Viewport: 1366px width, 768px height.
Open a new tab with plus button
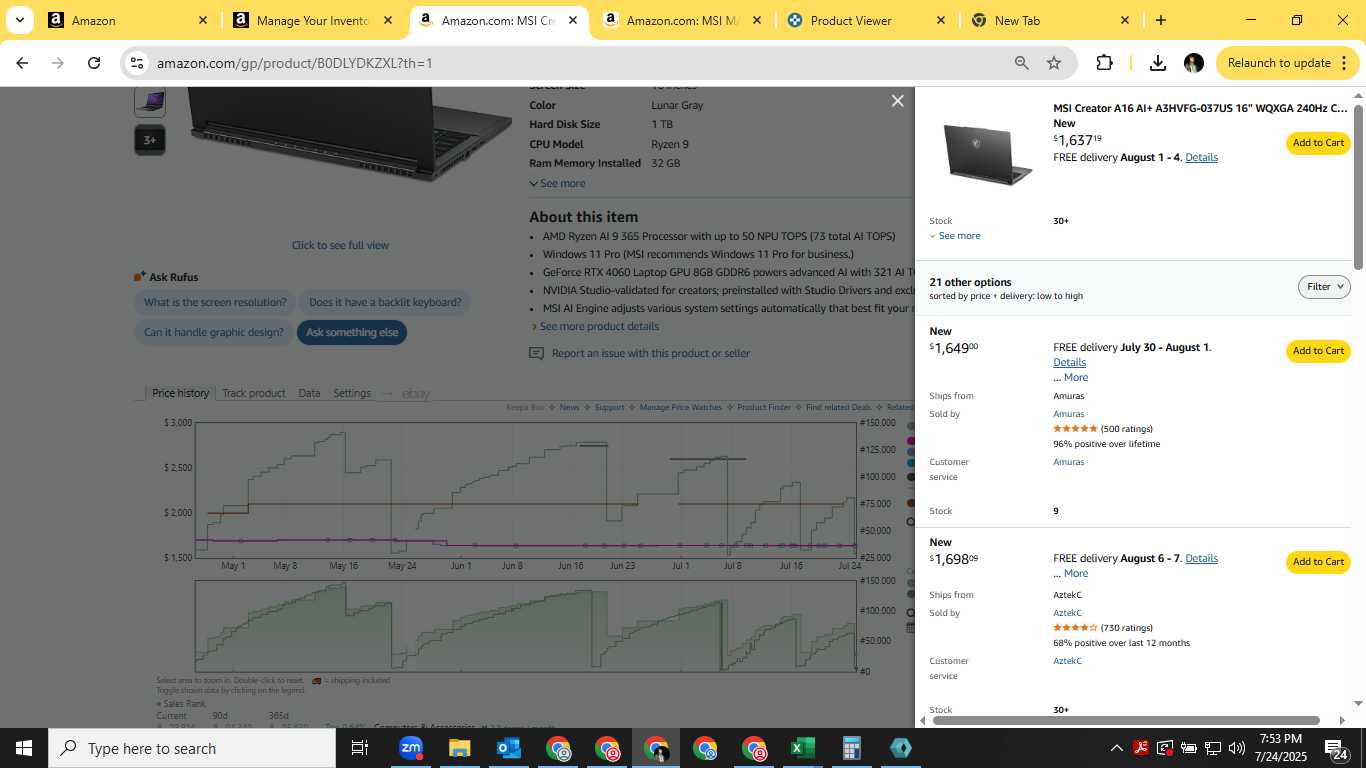(x=1160, y=20)
